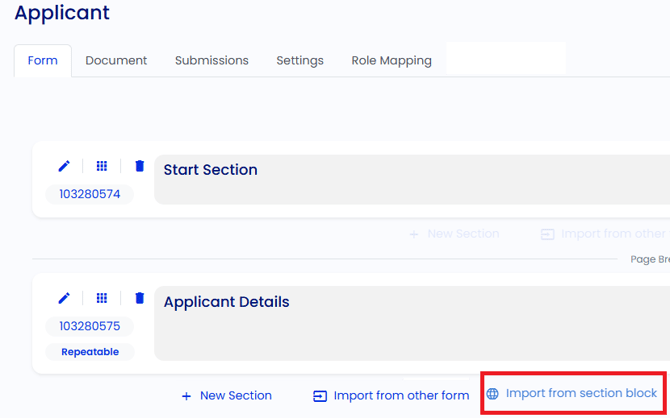Switch to the Form tab
This screenshot has width=670, height=418.
[x=43, y=61]
